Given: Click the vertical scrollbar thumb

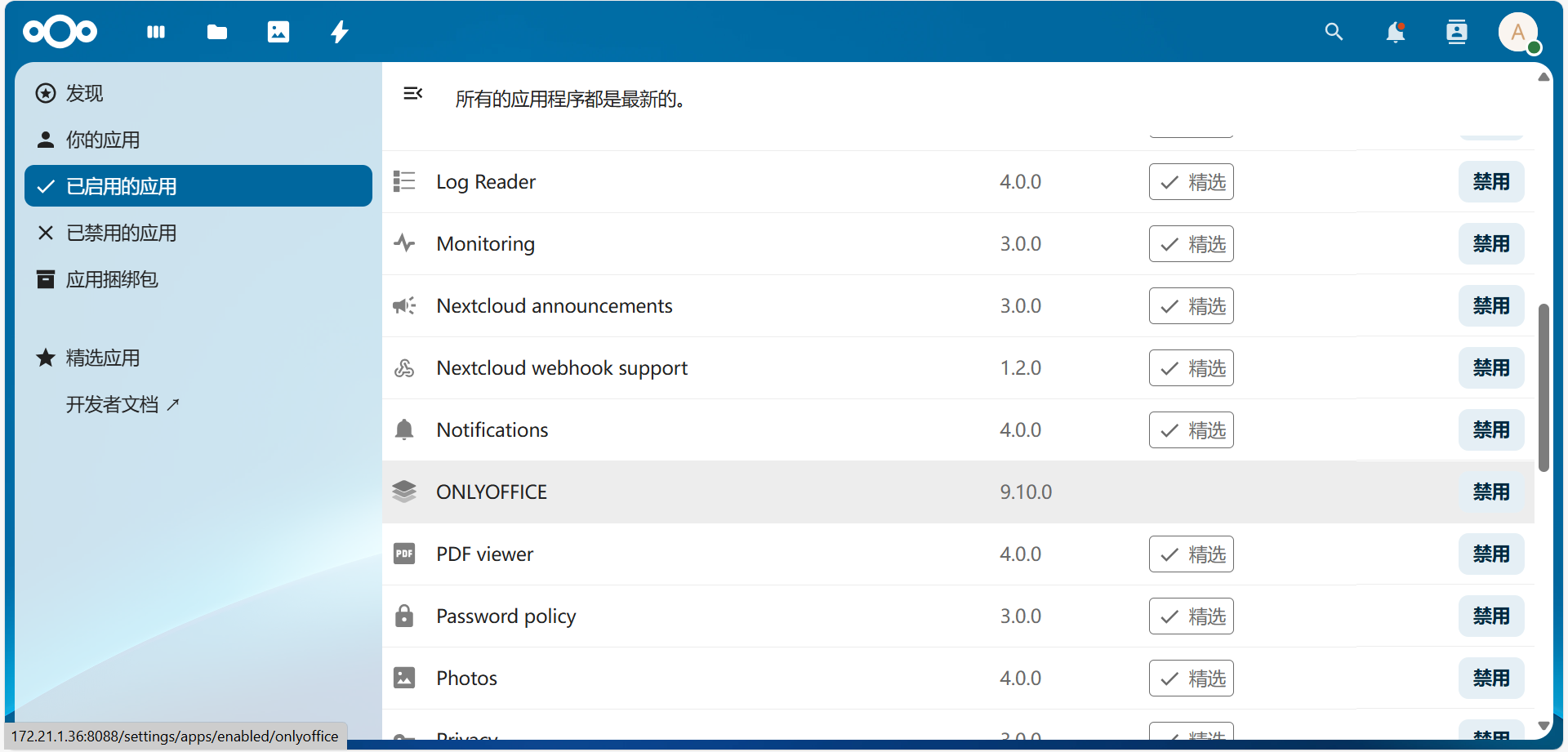Looking at the screenshot, I should click(1543, 388).
